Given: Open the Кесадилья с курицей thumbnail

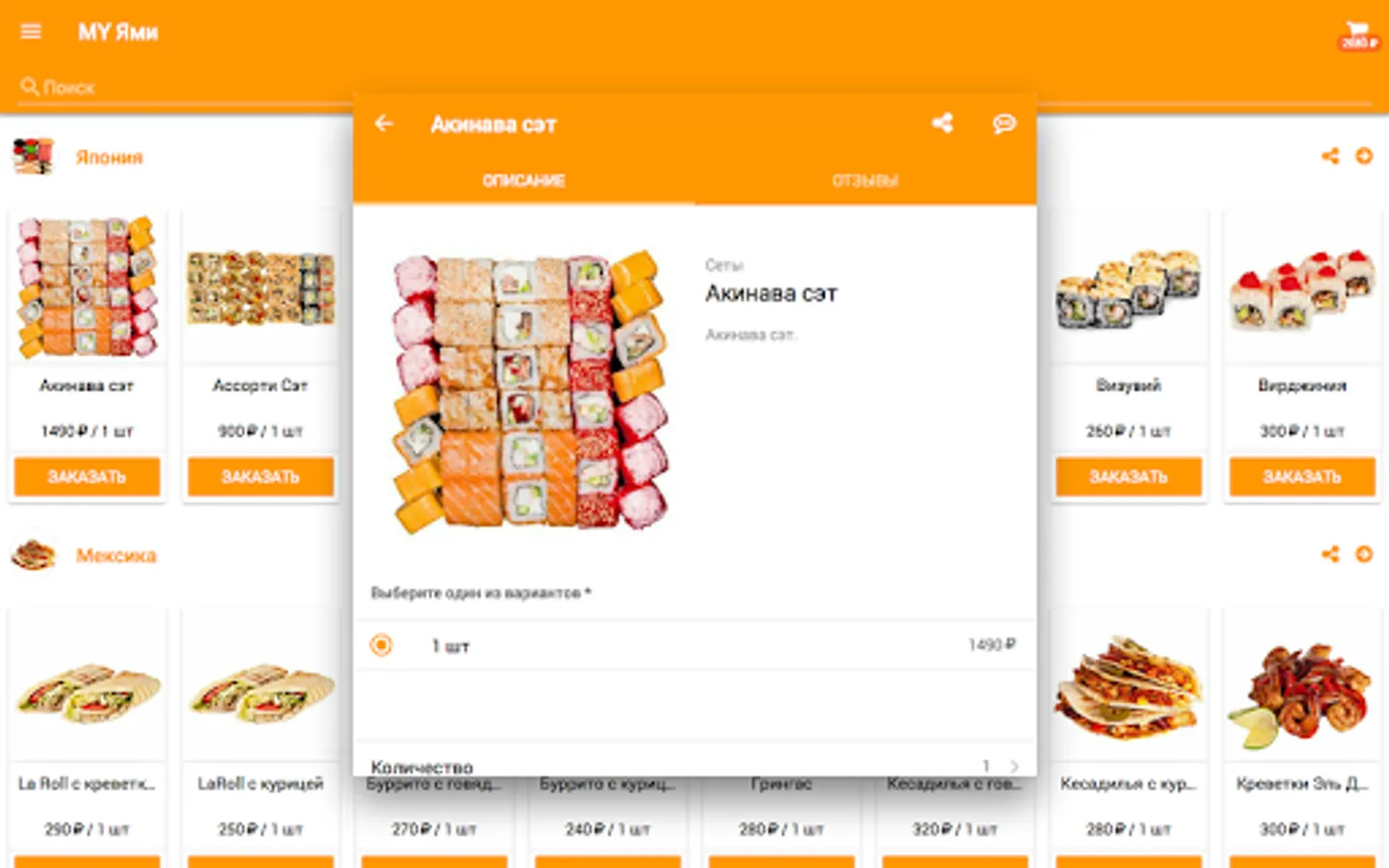Looking at the screenshot, I should tap(1129, 687).
